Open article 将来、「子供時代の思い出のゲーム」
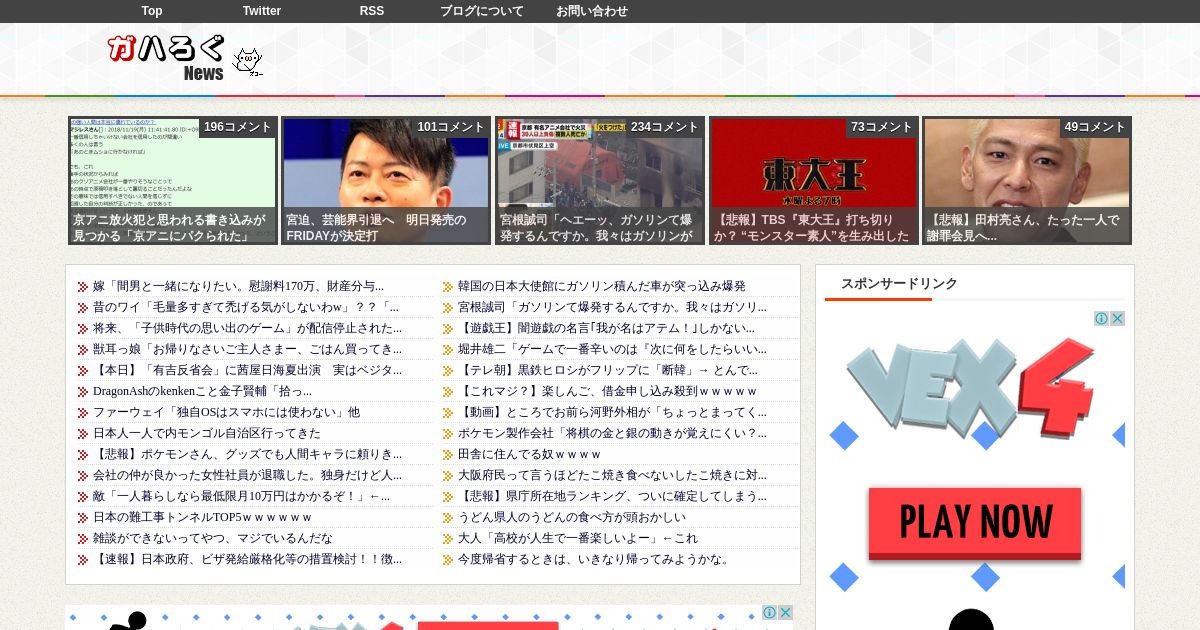 click(x=247, y=328)
